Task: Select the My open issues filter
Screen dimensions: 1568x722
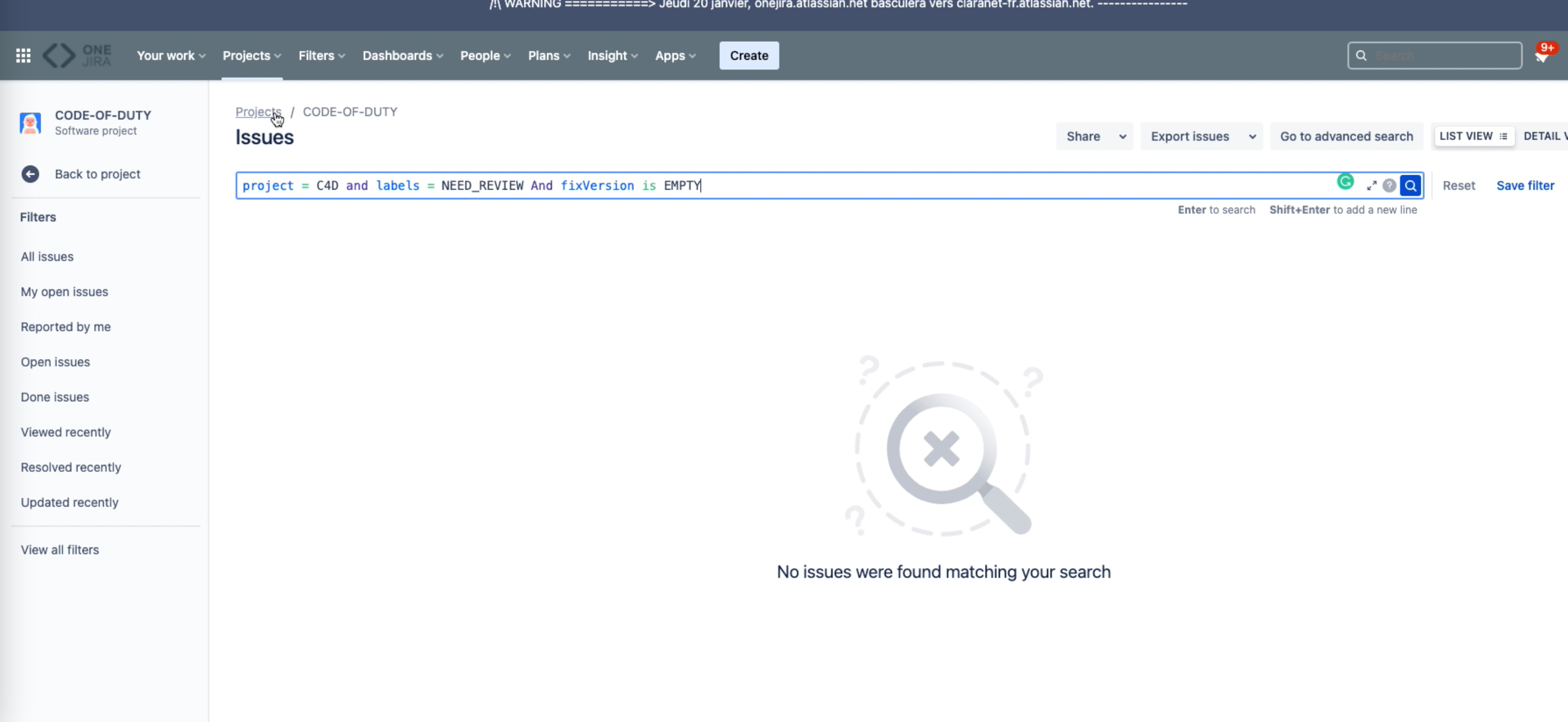Action: [x=65, y=291]
